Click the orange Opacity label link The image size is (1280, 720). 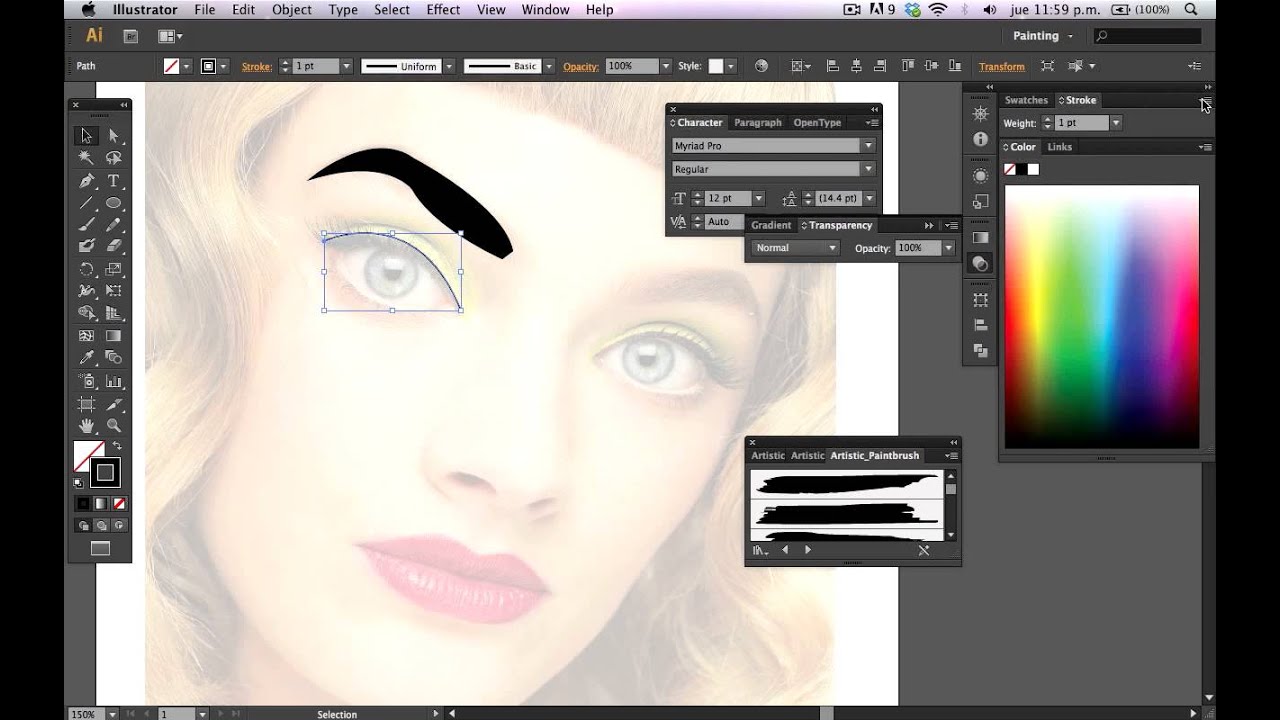pyautogui.click(x=581, y=67)
